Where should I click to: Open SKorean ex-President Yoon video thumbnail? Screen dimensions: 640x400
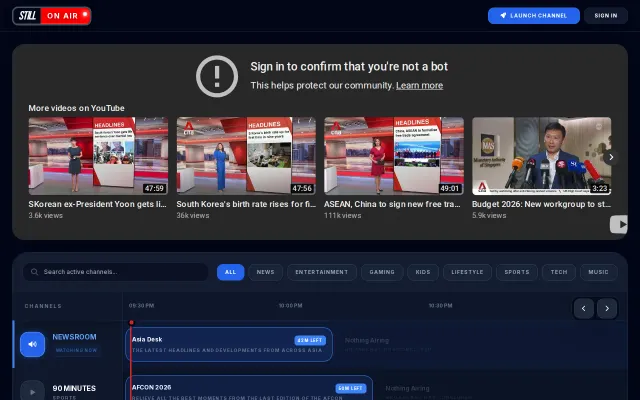(98, 156)
